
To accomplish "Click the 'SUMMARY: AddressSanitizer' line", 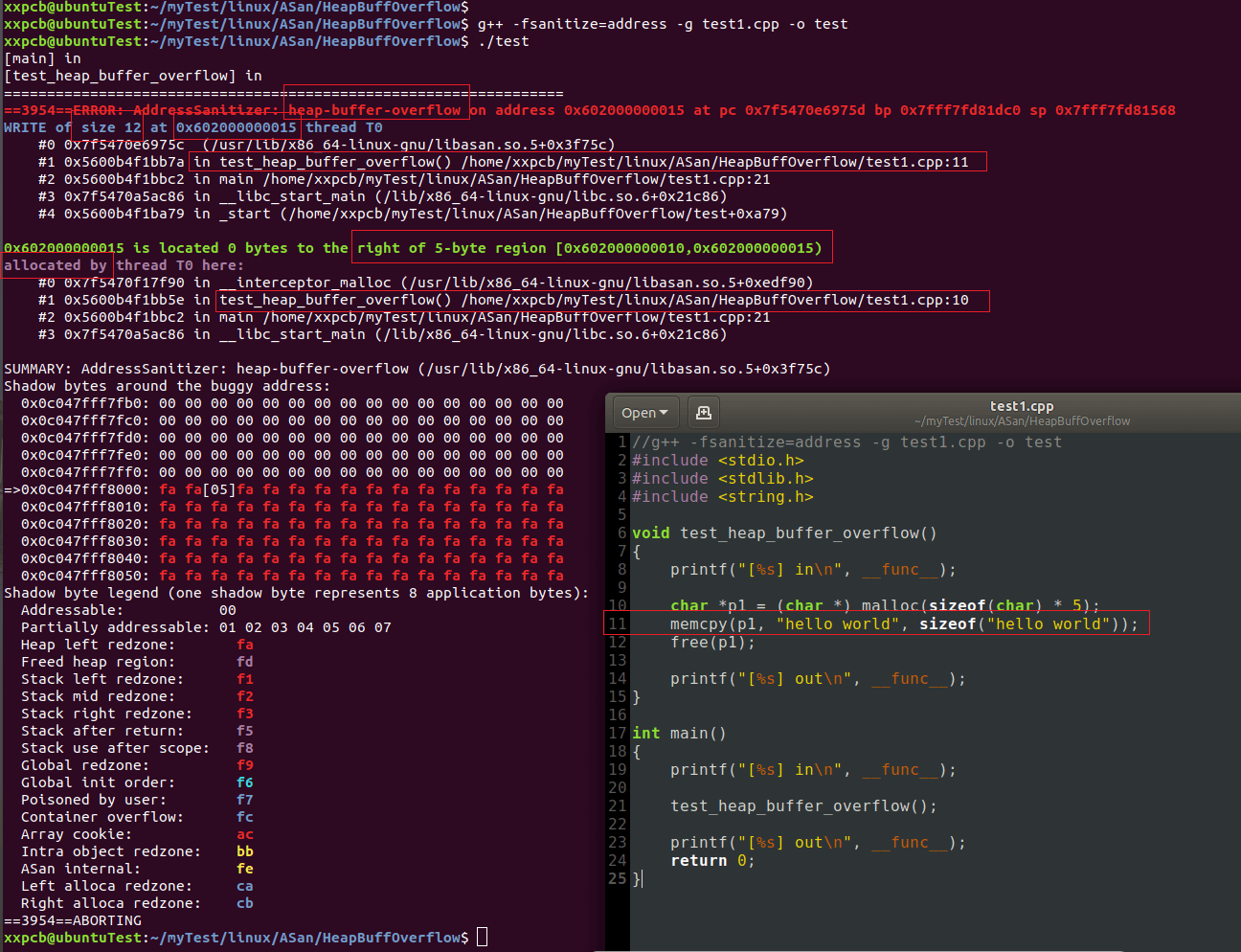I will [417, 369].
